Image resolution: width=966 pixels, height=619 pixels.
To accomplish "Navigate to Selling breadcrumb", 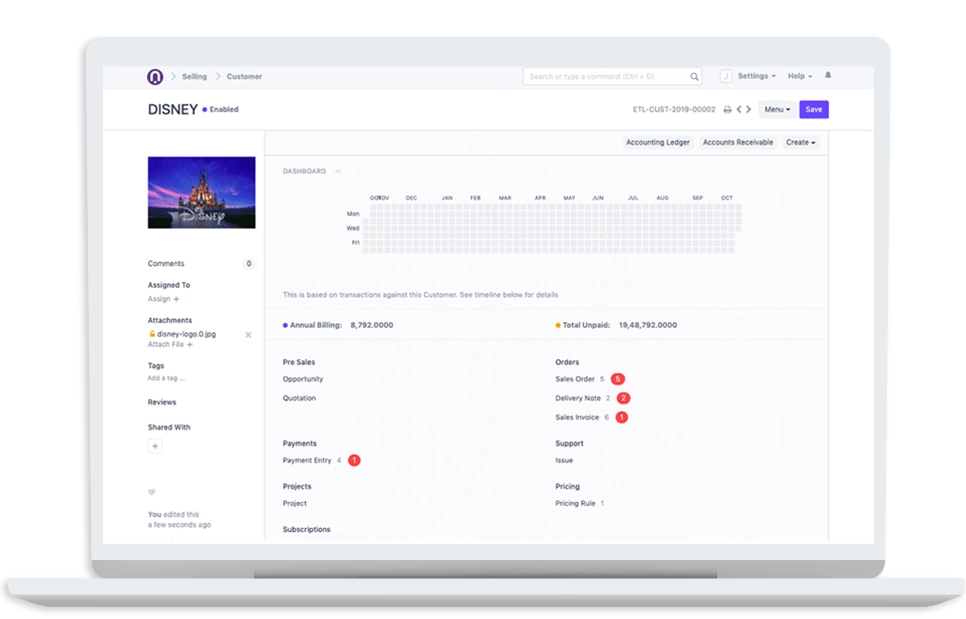I will point(194,76).
